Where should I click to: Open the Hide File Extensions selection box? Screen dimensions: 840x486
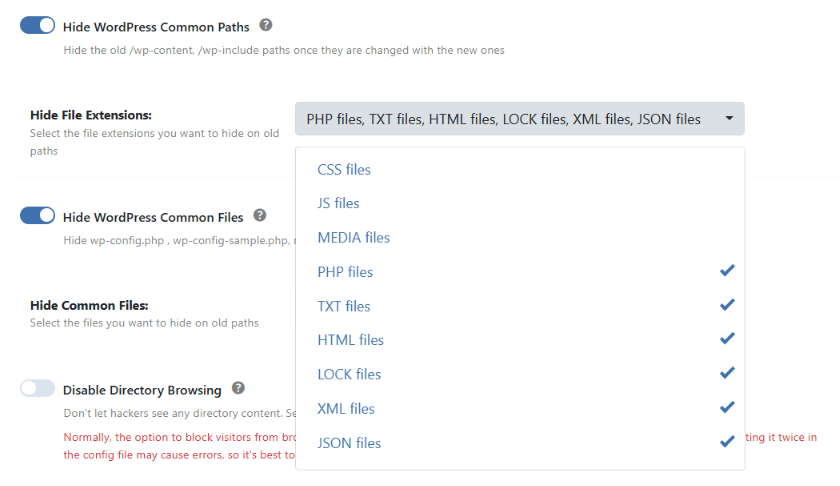point(503,119)
